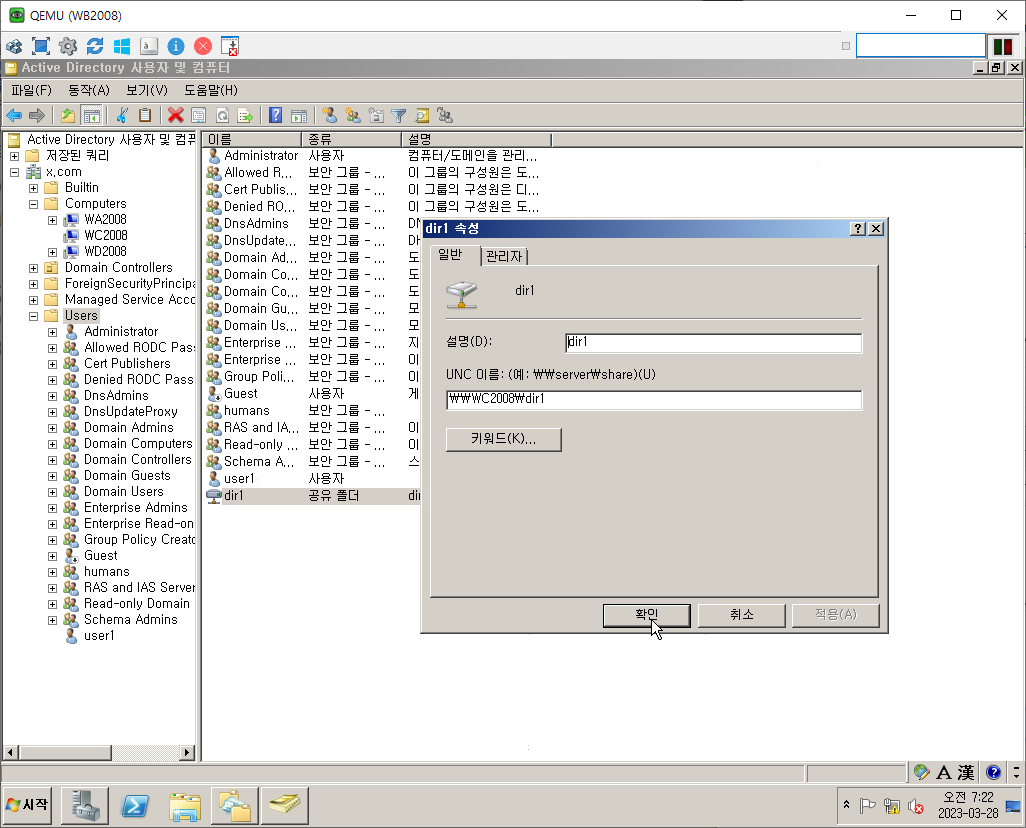Open the blue question mark help icon
The image size is (1026, 828).
coord(275,116)
